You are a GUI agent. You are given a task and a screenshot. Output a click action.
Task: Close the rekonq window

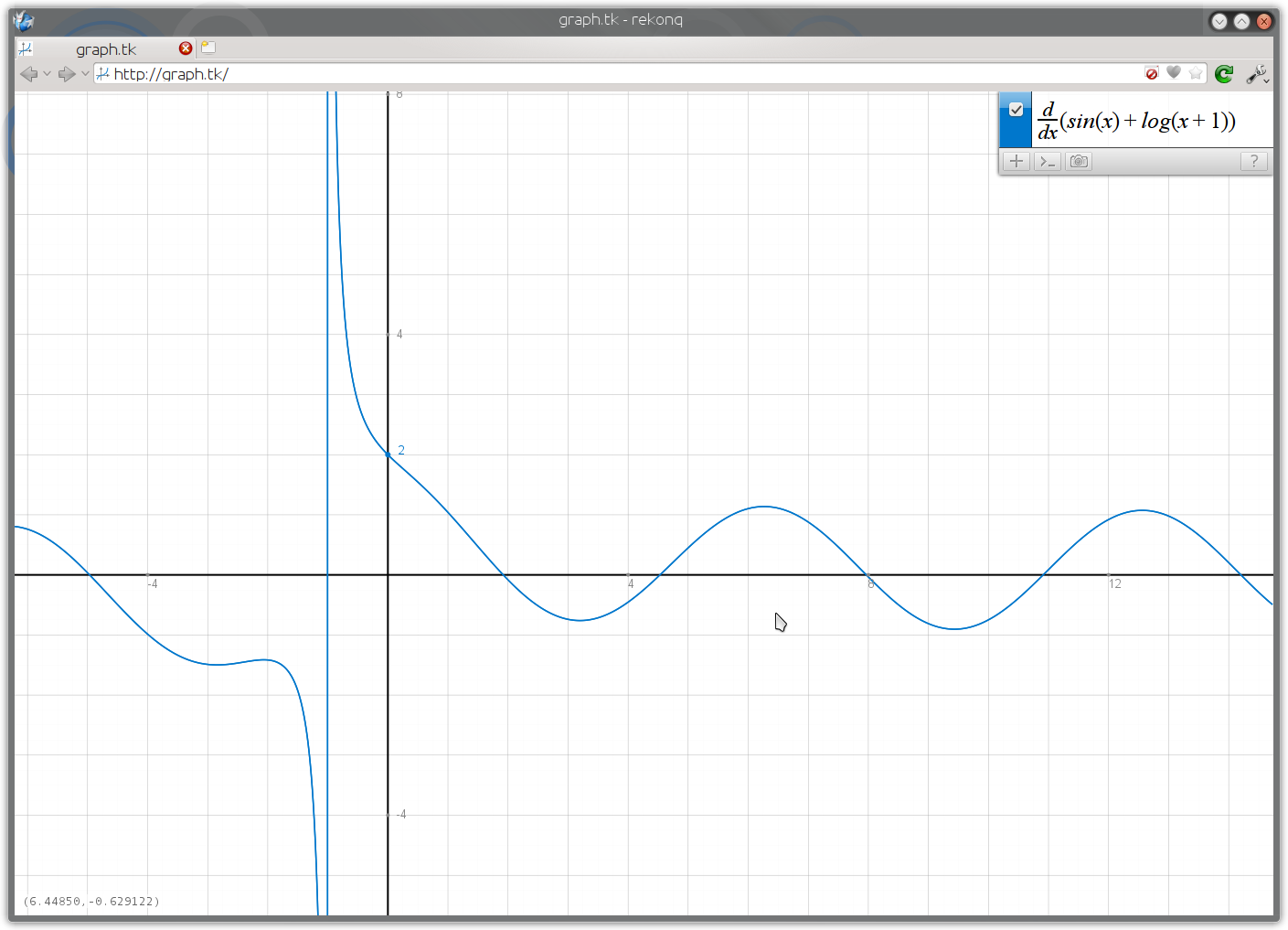[1264, 21]
